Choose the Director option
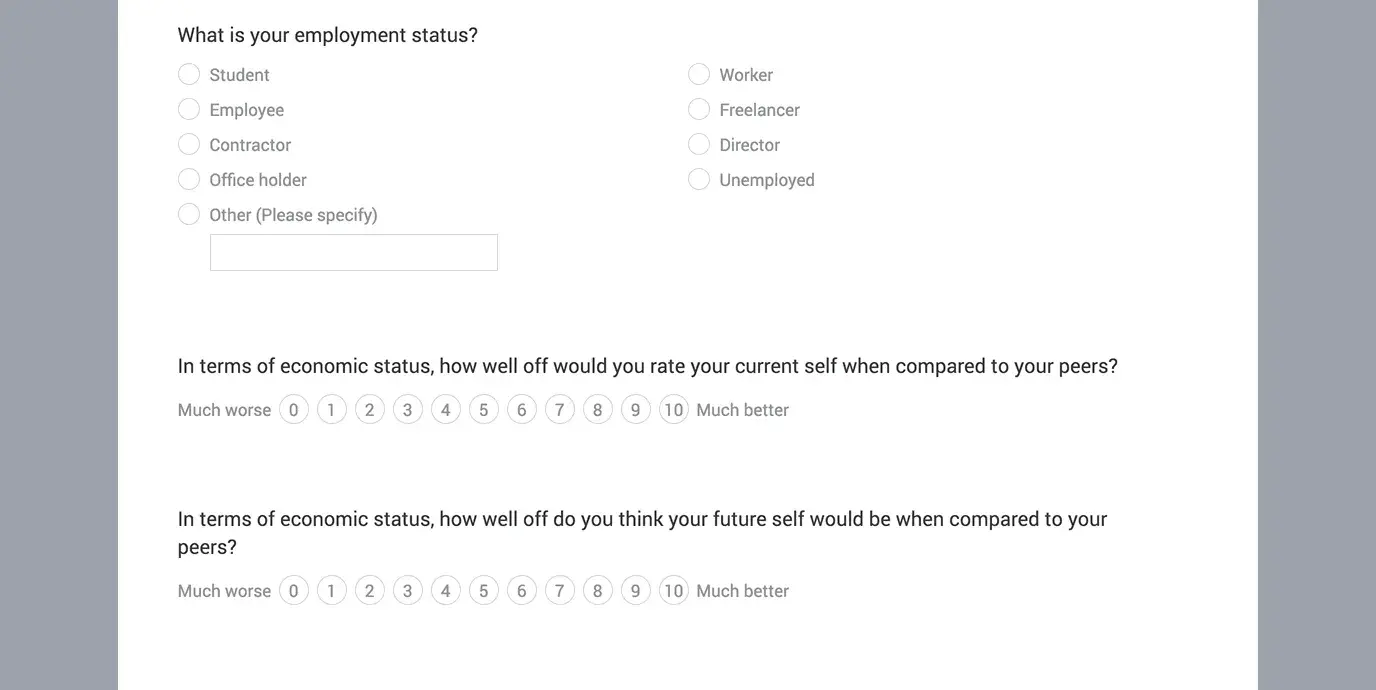1376x690 pixels. tap(699, 144)
